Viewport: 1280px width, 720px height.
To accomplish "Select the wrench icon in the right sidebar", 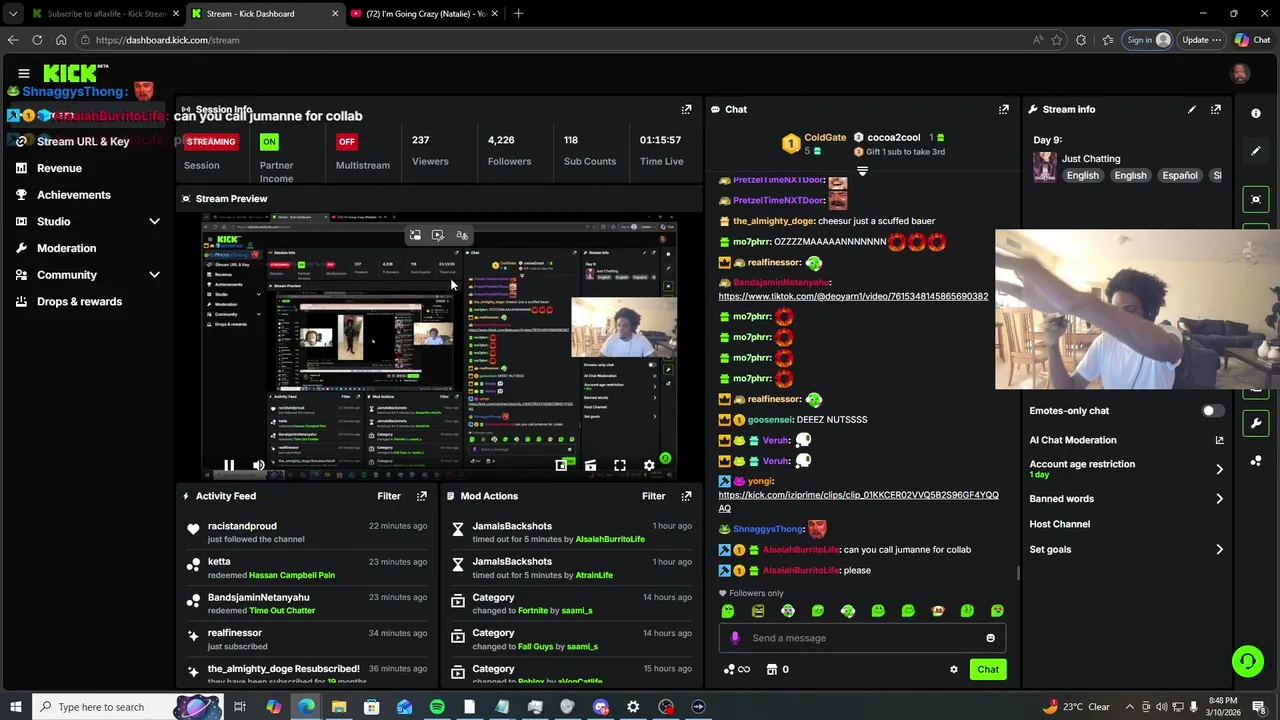I will (1256, 423).
